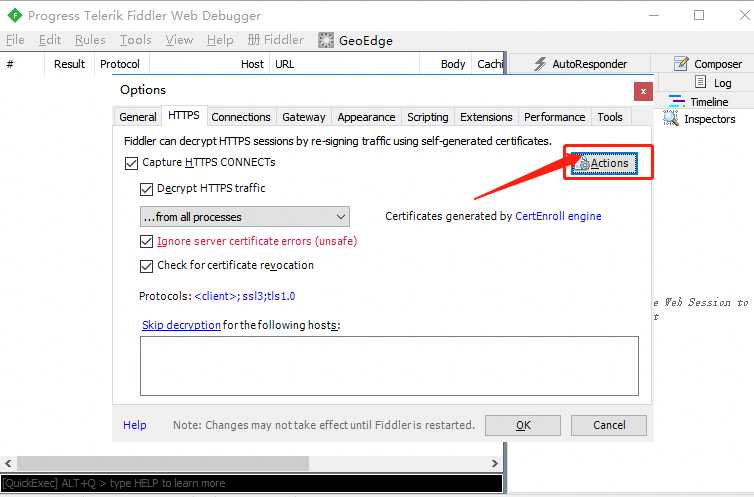Switch to the Gateway tab

(x=304, y=117)
